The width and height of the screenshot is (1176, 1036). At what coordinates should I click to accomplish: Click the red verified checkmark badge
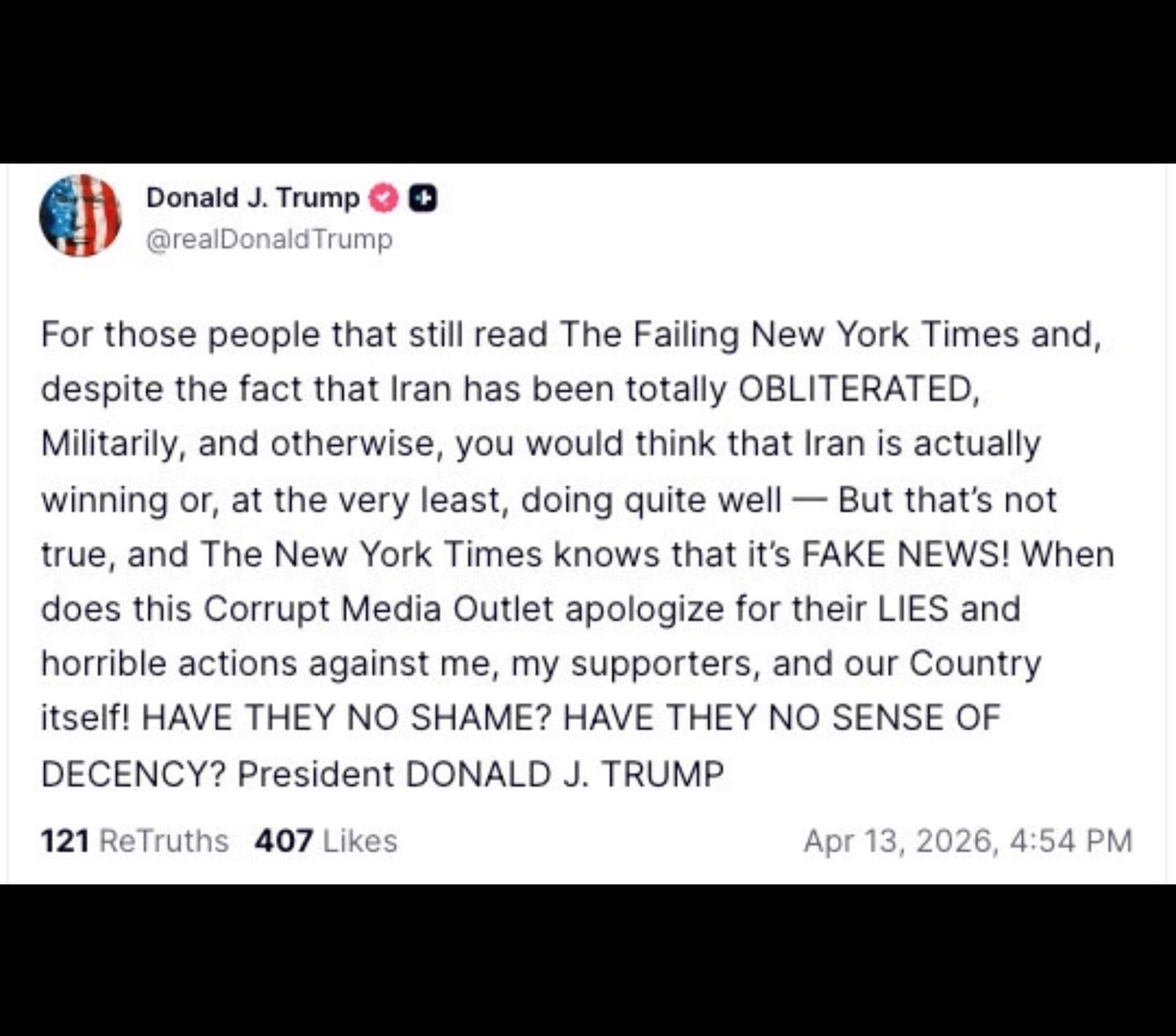[384, 198]
